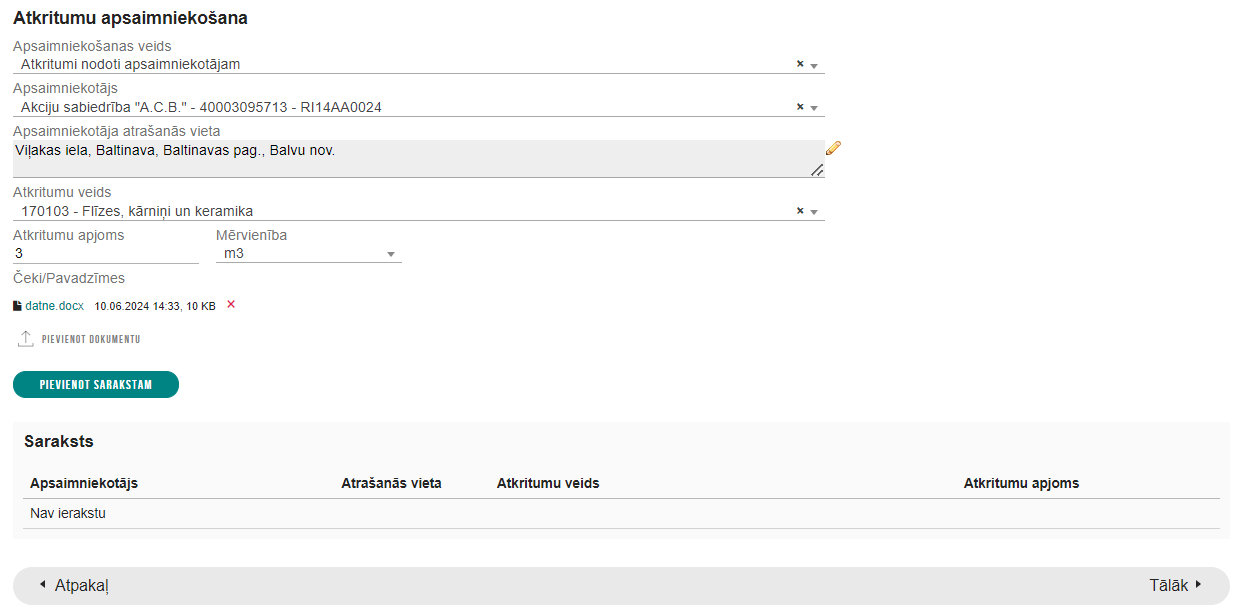
Task: Click the Atkritumu veids column header
Action: coord(548,483)
